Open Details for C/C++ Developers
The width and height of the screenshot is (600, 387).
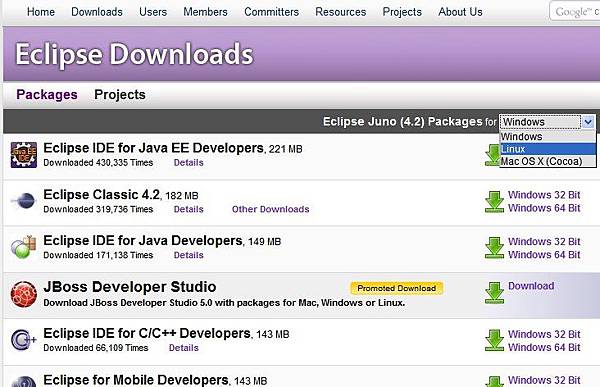coord(184,348)
